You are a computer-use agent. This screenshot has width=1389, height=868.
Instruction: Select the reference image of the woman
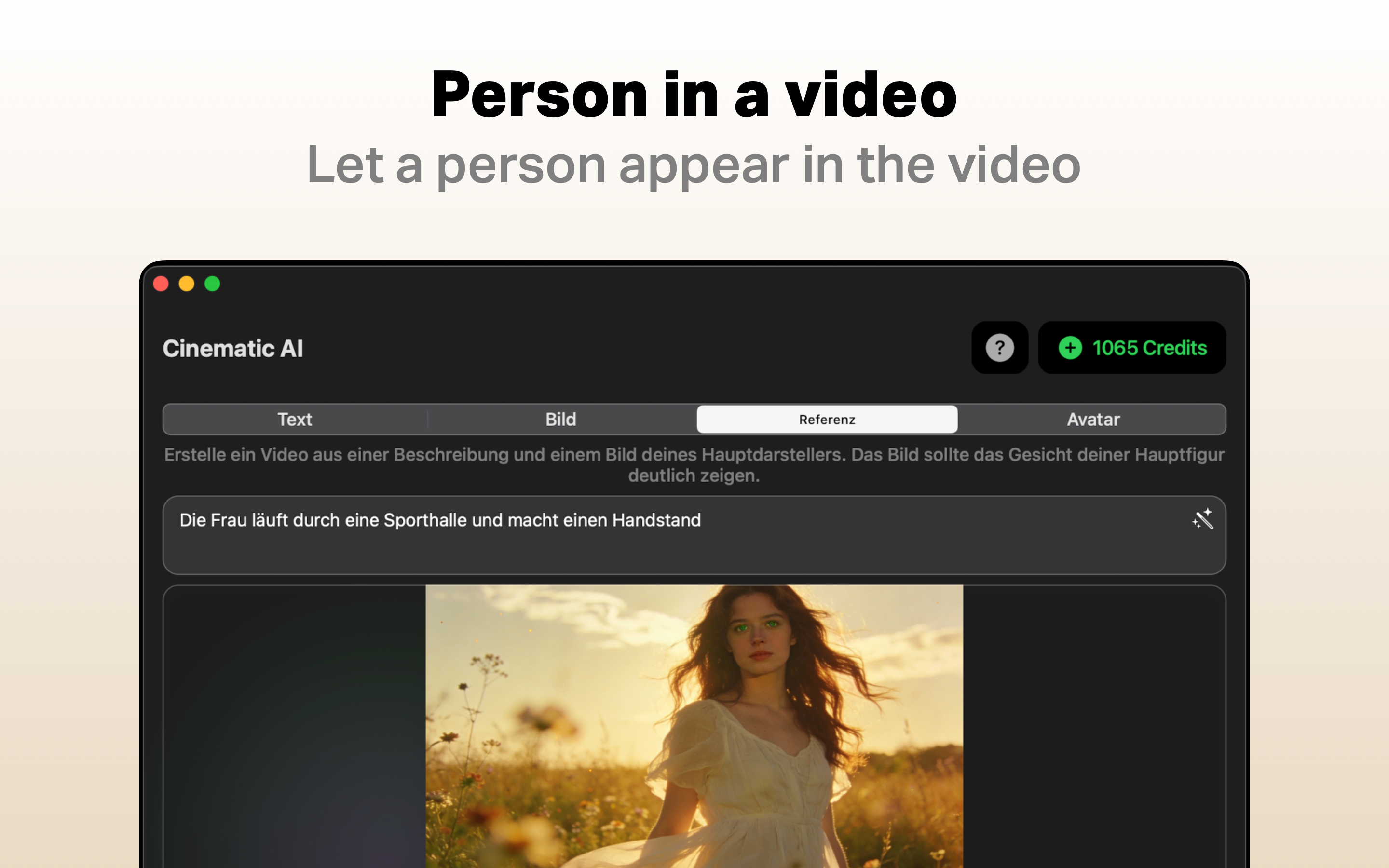pyautogui.click(x=694, y=726)
